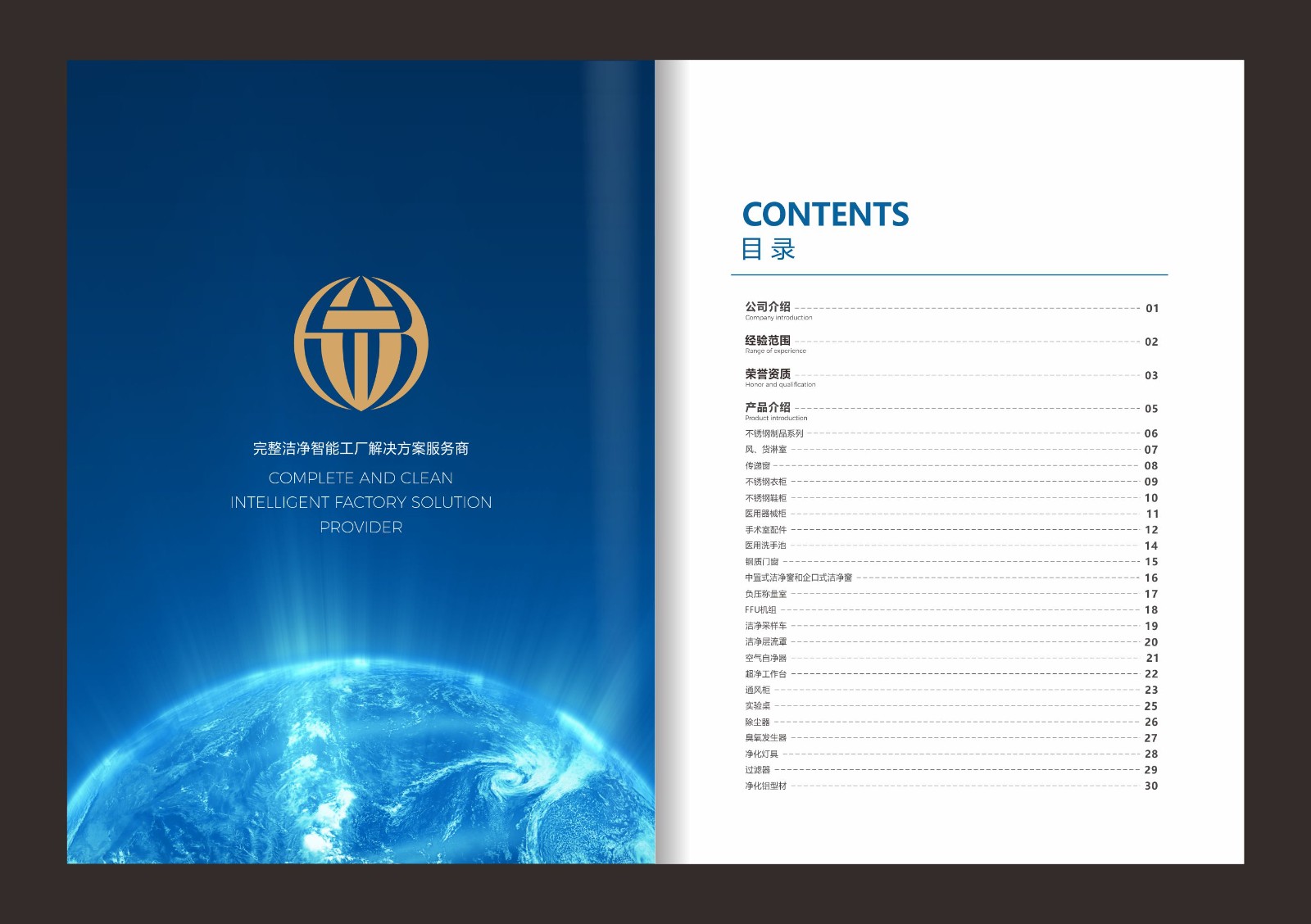The width and height of the screenshot is (1311, 924).
Task: Select the 'COMPLETE AND CLEAN' cover line
Action: (361, 478)
